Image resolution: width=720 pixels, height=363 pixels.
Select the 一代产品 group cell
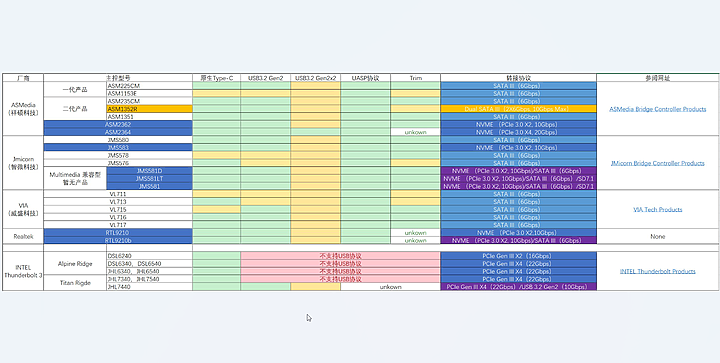[x=75, y=89]
